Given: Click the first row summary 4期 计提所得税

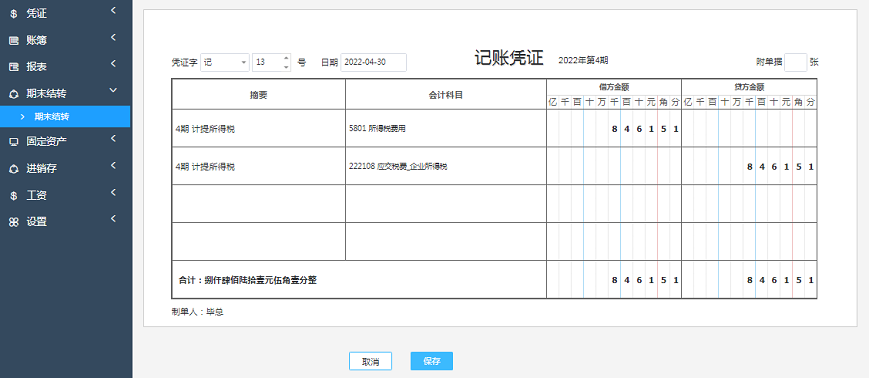Looking at the screenshot, I should point(205,129).
